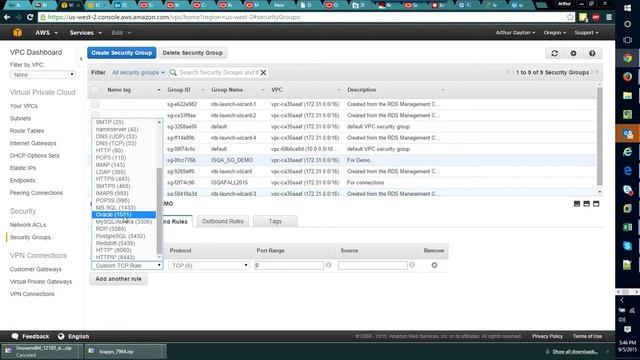Open the Arthur Dayton account dropdown
This screenshot has width=640, height=360.
(515, 33)
